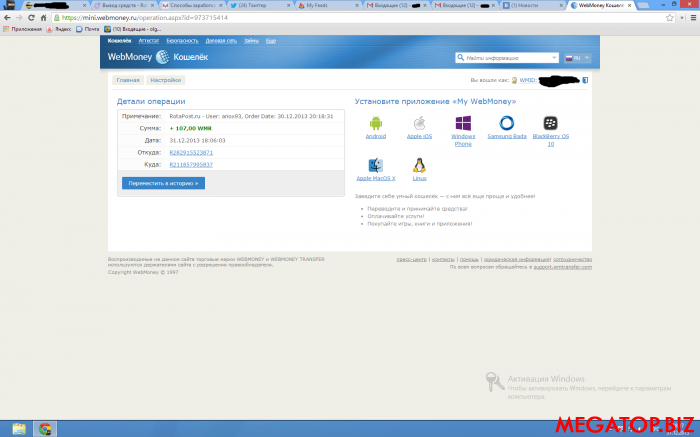Screen dimensions: 700x437
Task: Open the Apple iOS app icon
Action: (x=419, y=123)
